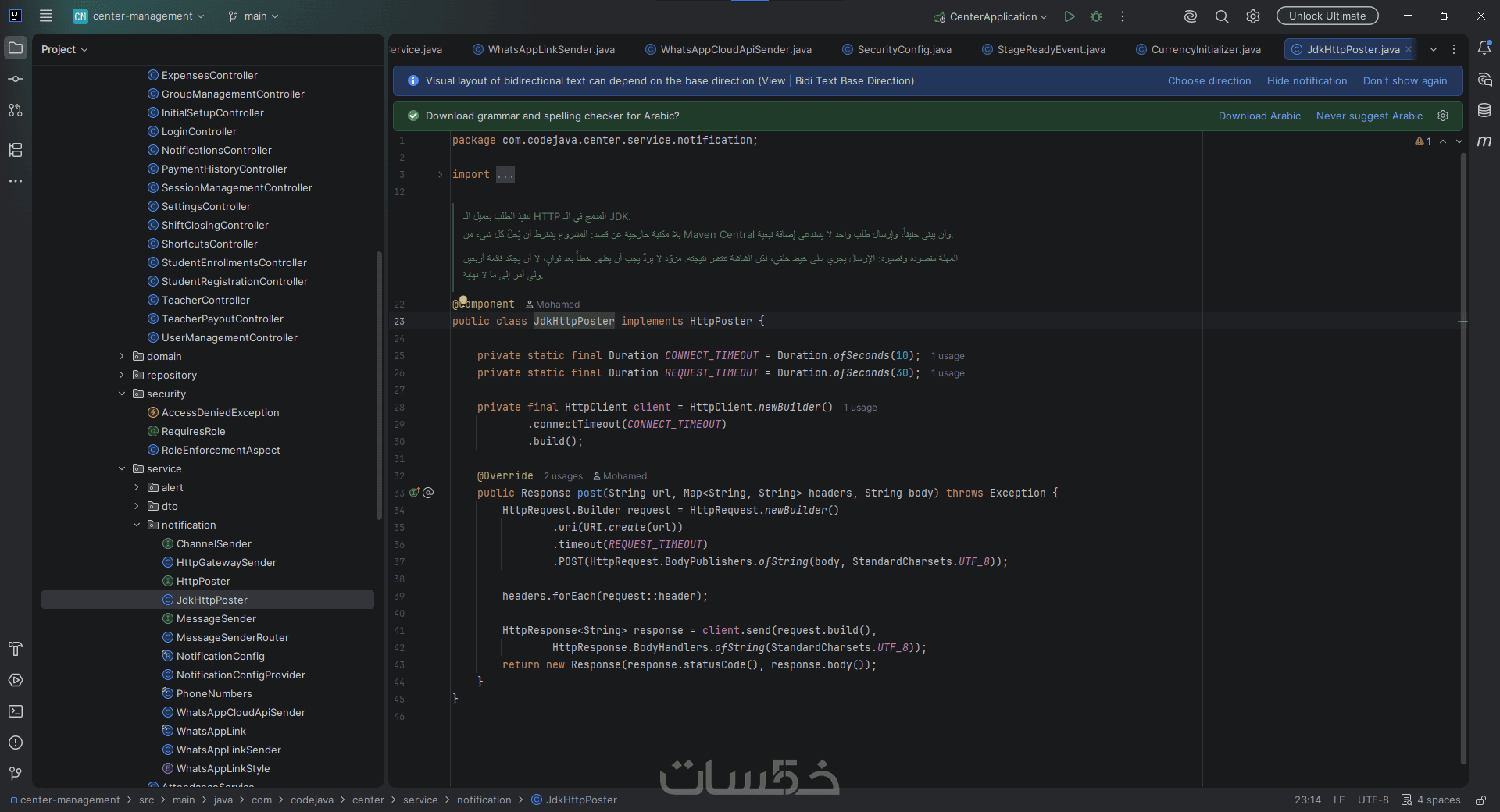Expand the repository package
The width and height of the screenshot is (1500, 812).
pos(122,375)
